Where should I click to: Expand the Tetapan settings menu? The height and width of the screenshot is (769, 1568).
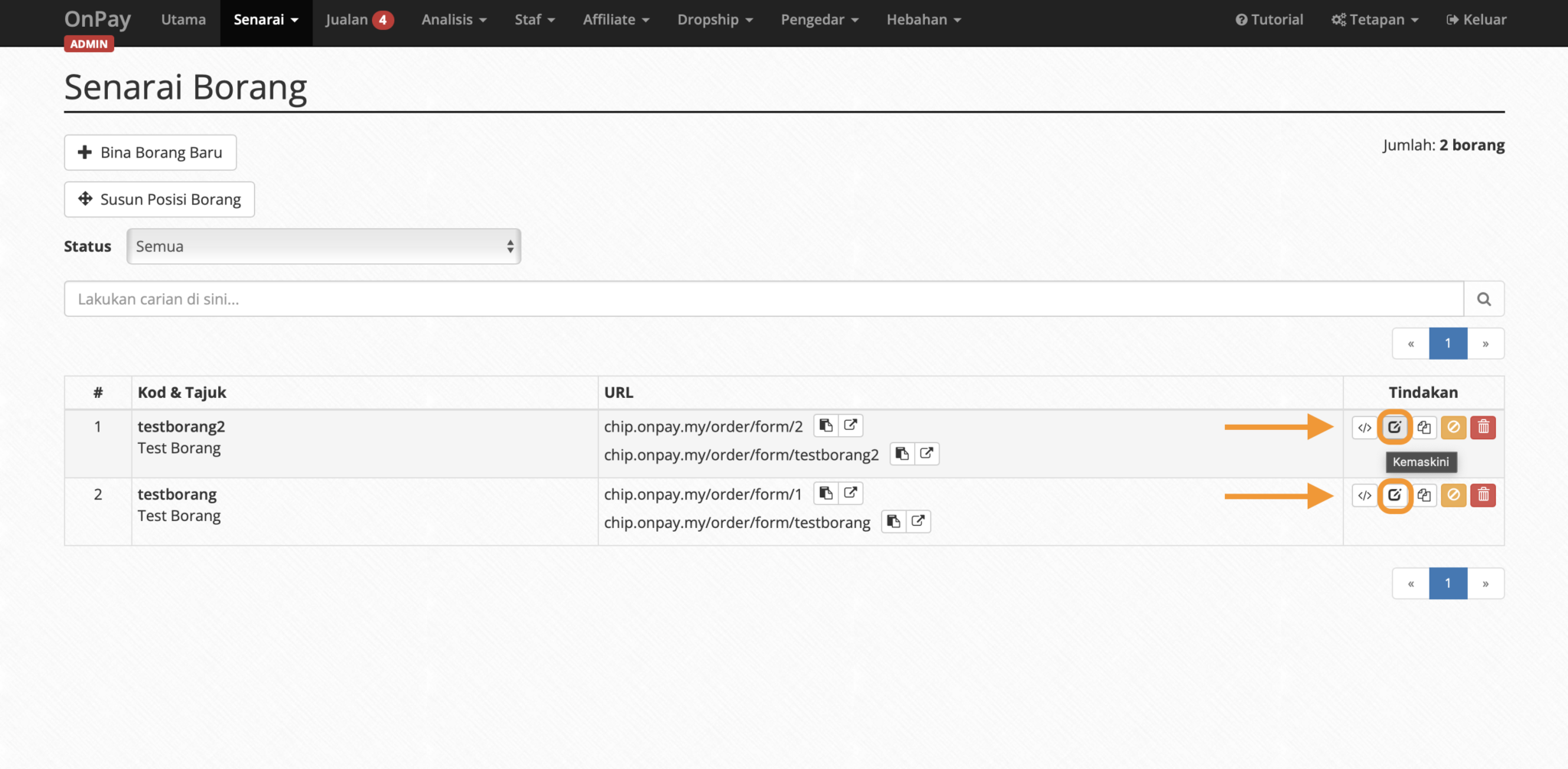tap(1375, 20)
